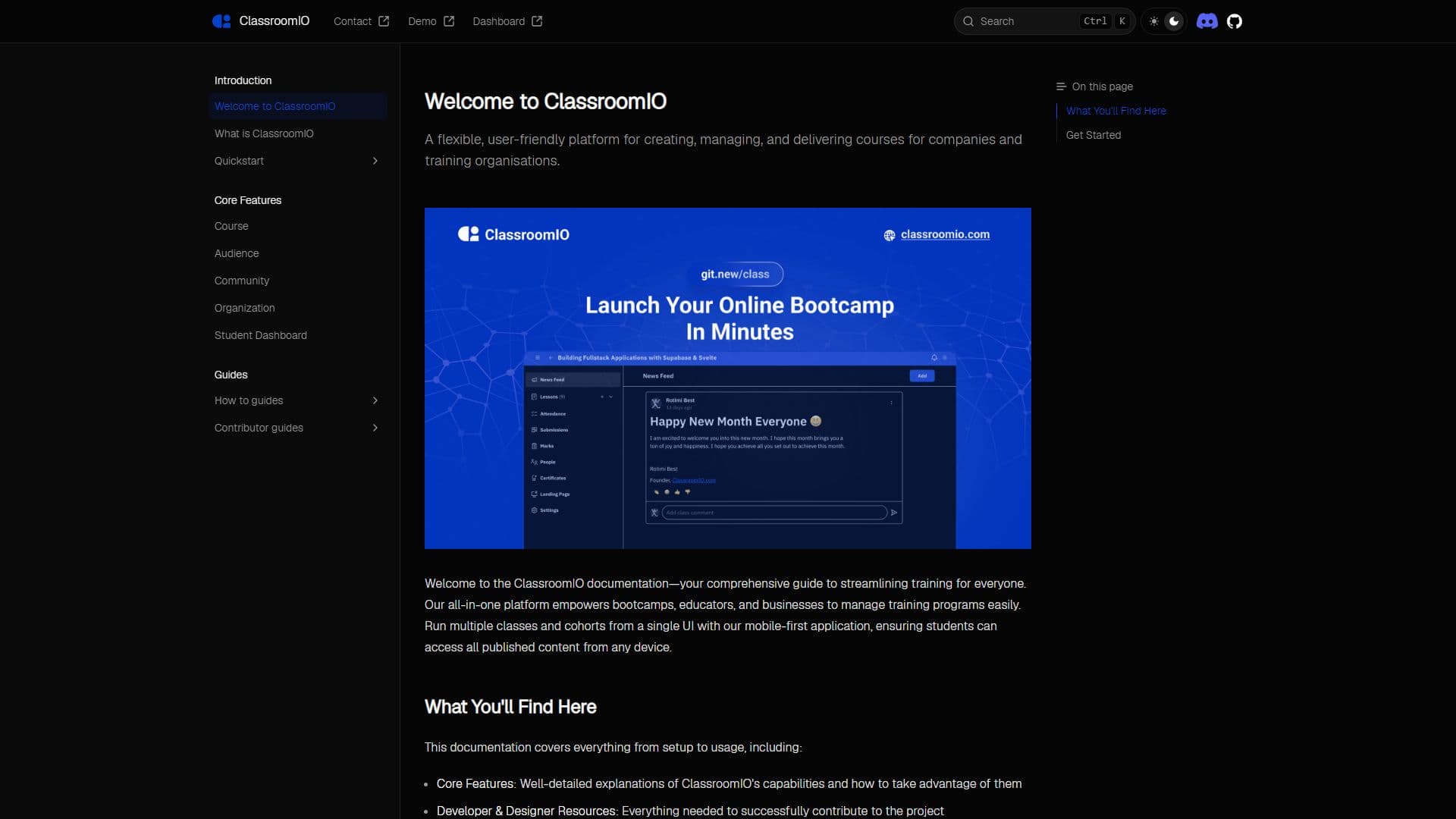Click the What You'll Find Here section heading in article
This screenshot has height=819, width=1456.
click(x=510, y=707)
